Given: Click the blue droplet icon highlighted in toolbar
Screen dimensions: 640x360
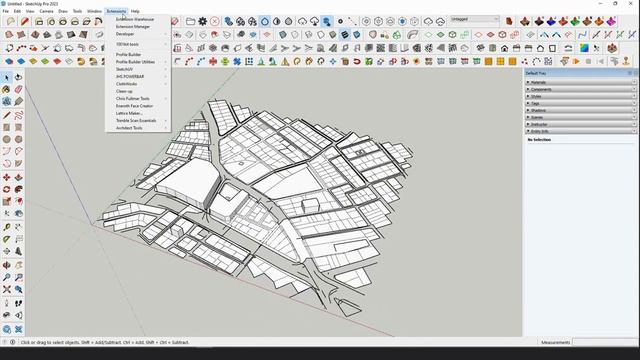Looking at the screenshot, I should (x=264, y=21).
